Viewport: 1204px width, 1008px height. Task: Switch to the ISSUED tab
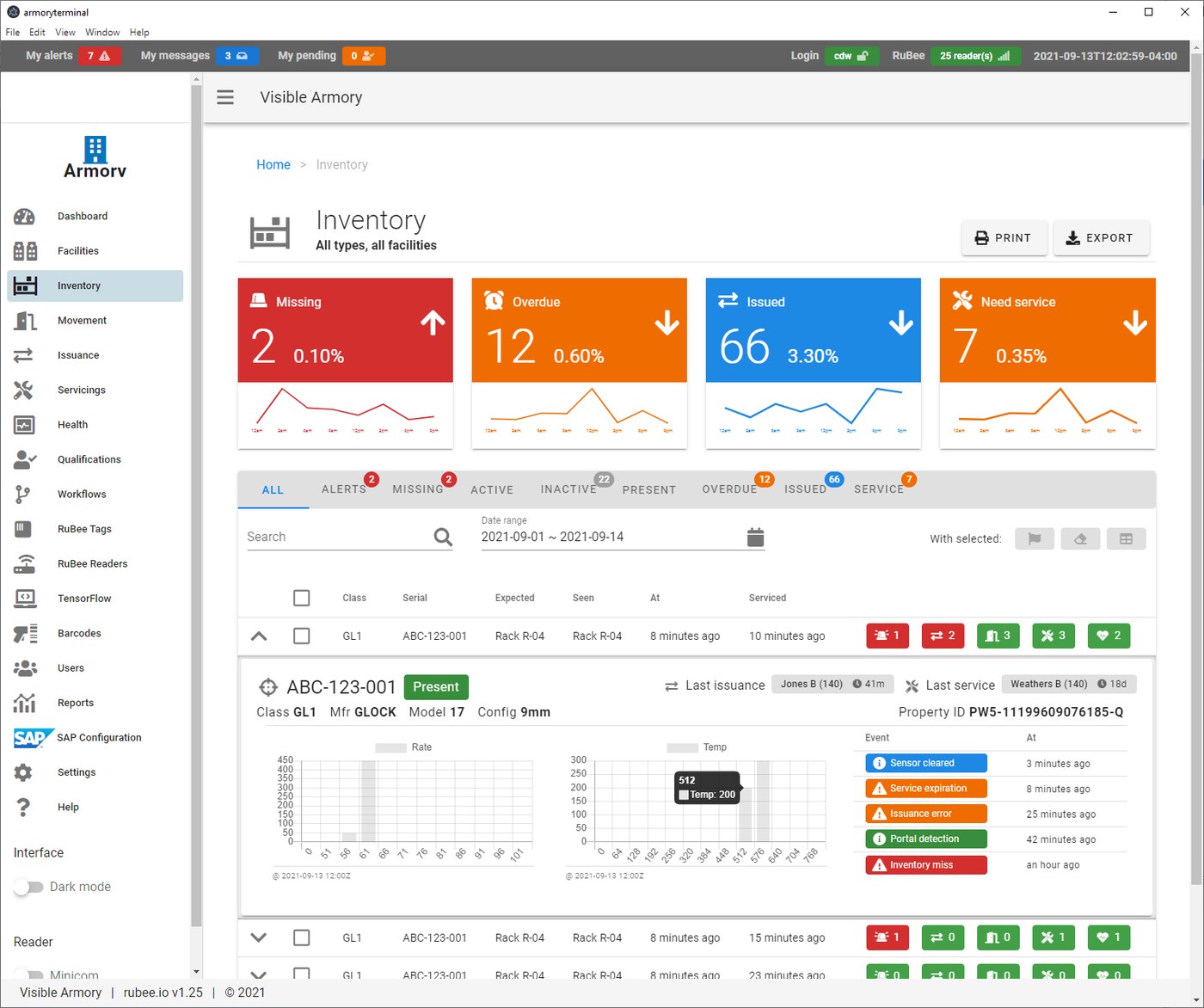pyautogui.click(x=805, y=489)
